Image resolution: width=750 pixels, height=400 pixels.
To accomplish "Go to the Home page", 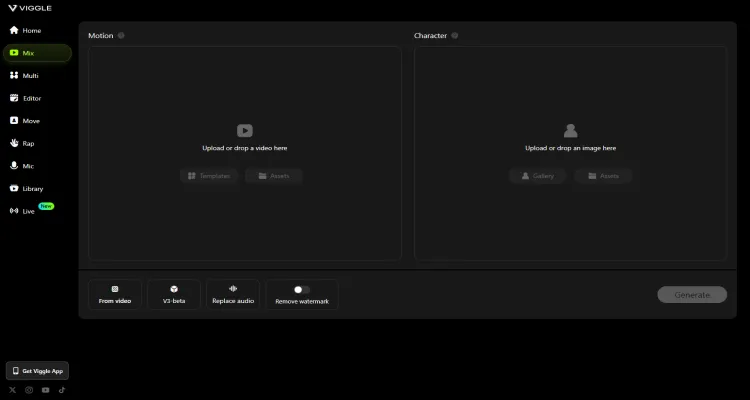I will 31,30.
